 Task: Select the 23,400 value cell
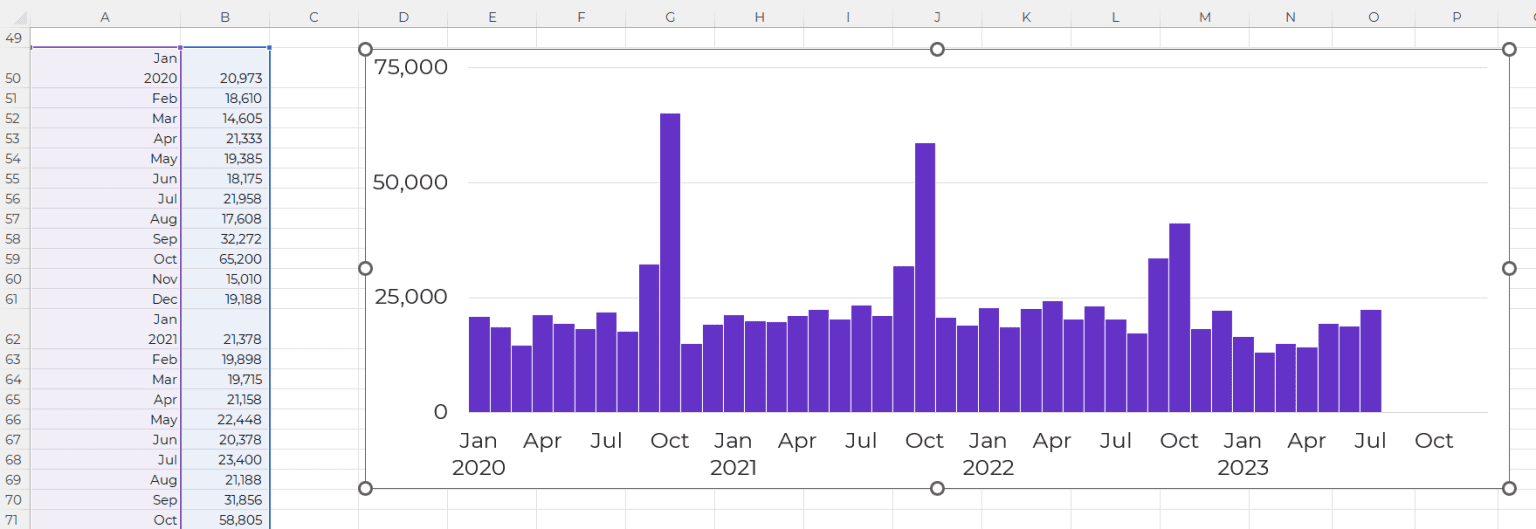[225, 459]
